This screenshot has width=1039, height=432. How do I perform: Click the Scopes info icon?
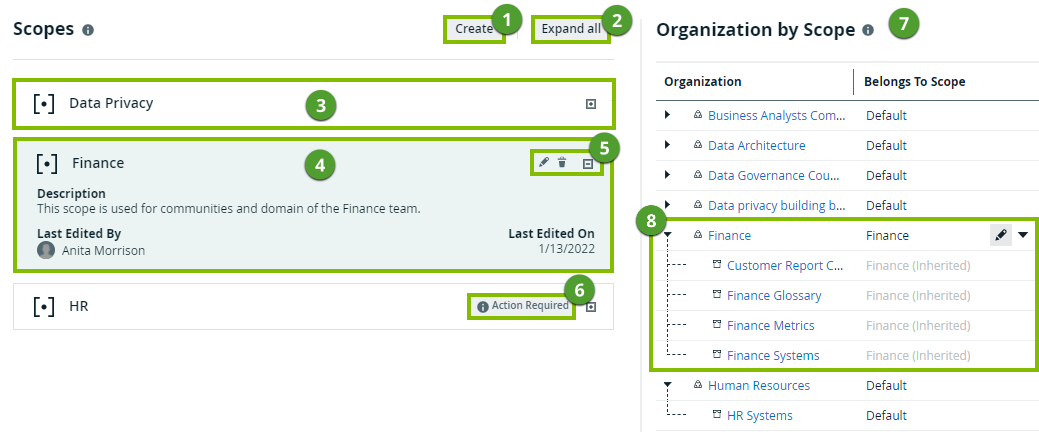tap(88, 30)
